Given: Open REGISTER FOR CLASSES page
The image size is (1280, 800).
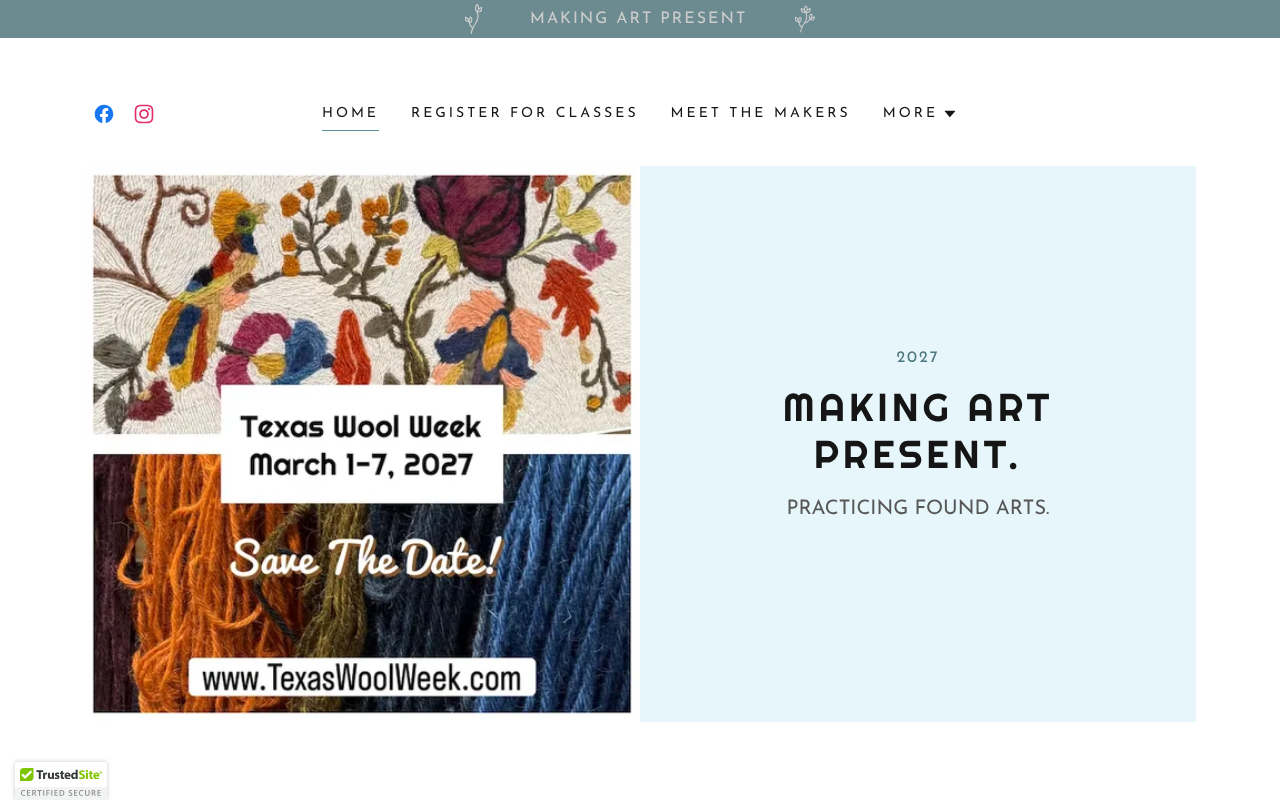Looking at the screenshot, I should point(524,113).
